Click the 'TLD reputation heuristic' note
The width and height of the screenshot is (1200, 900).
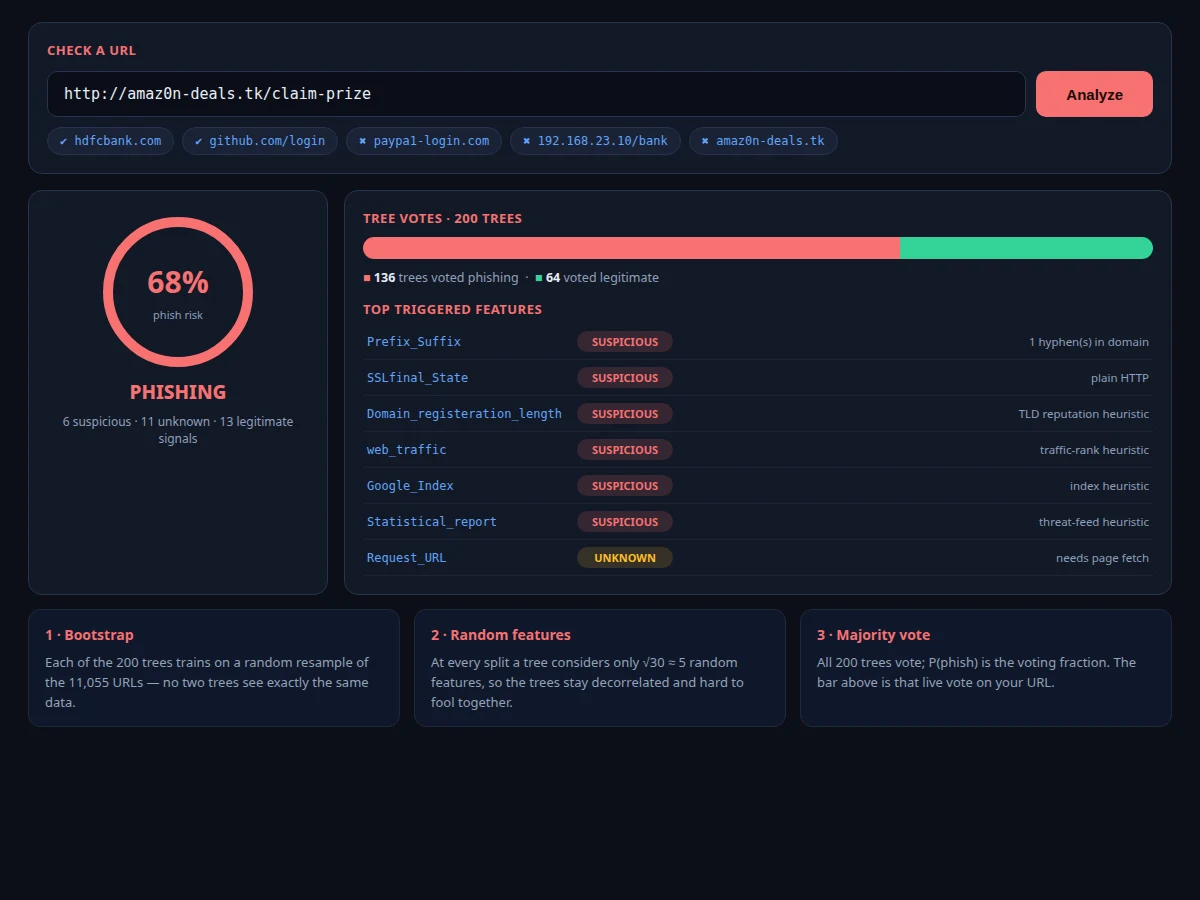(1084, 414)
